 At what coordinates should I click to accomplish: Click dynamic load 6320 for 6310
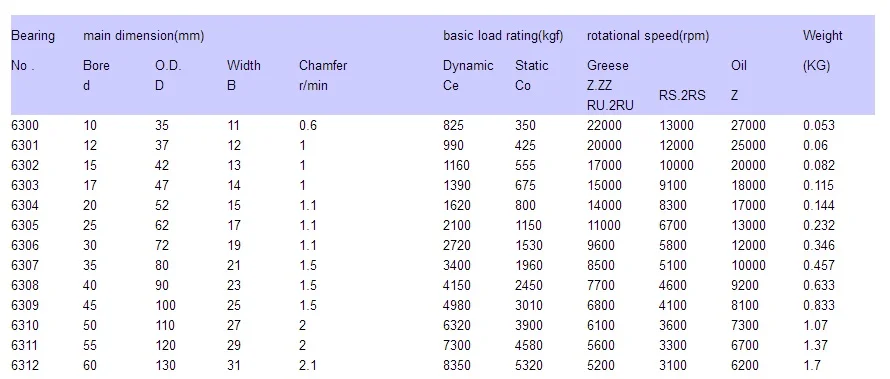456,325
